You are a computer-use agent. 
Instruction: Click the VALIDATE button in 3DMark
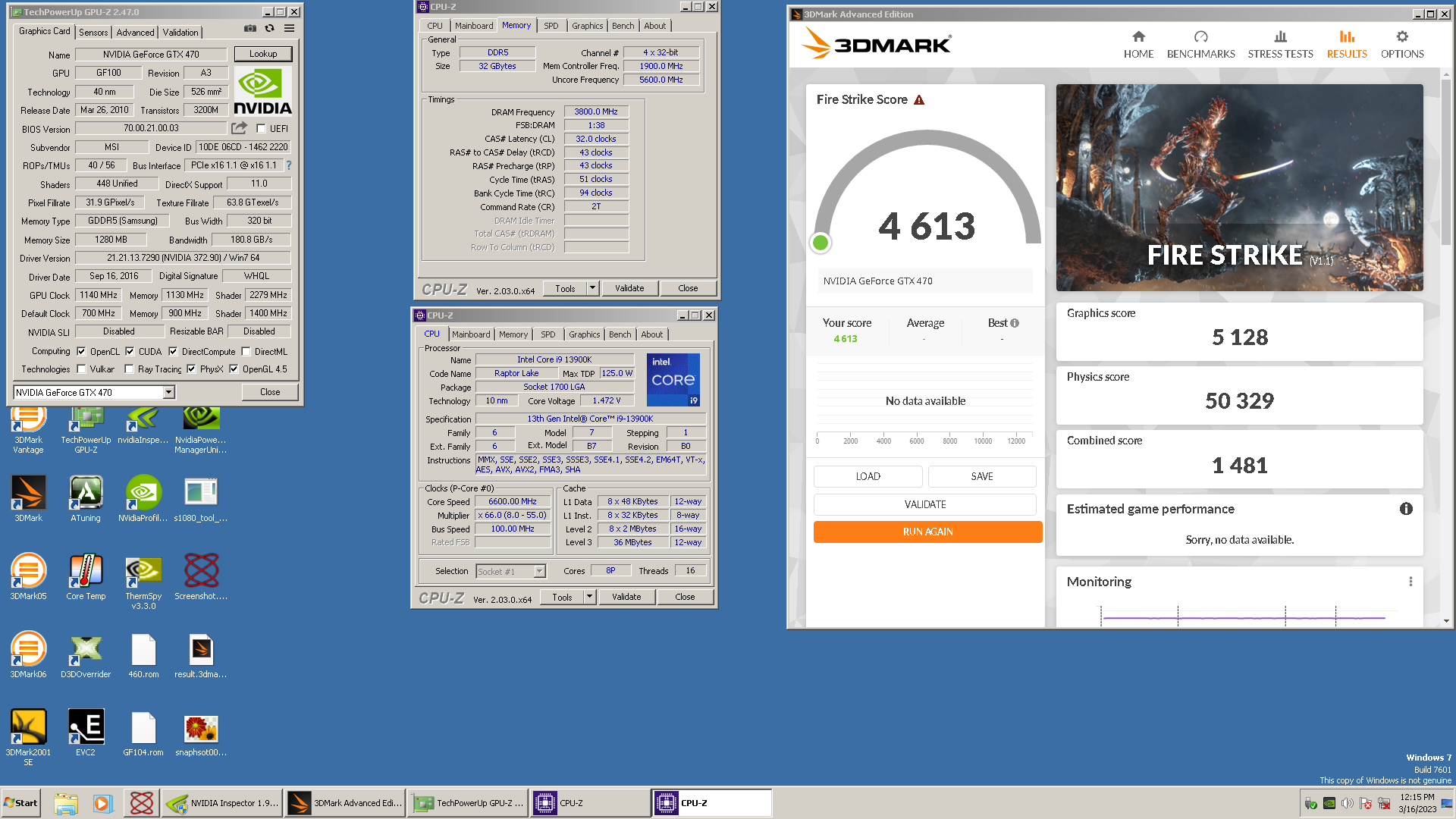924,504
